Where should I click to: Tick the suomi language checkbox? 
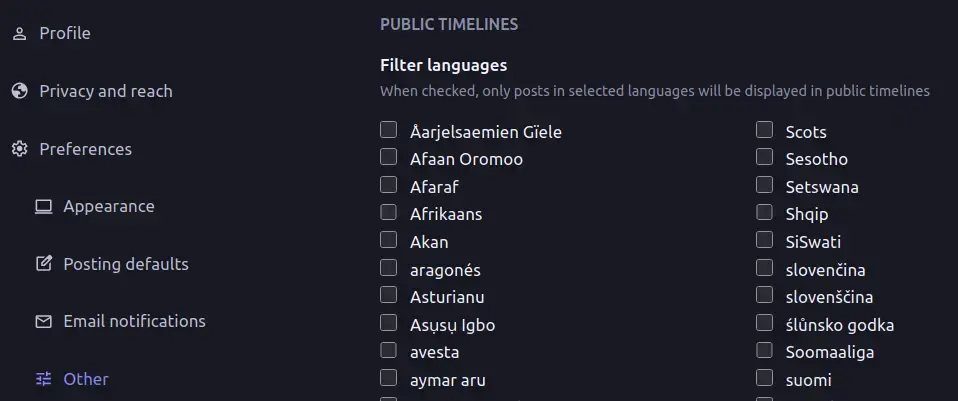tap(764, 378)
